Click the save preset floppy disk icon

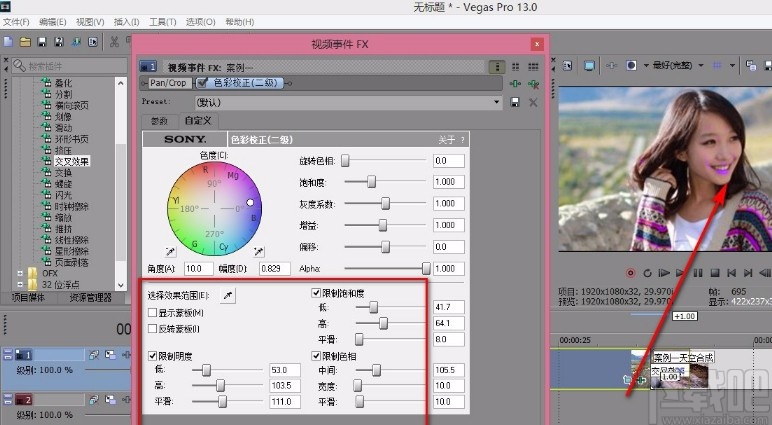coord(514,102)
